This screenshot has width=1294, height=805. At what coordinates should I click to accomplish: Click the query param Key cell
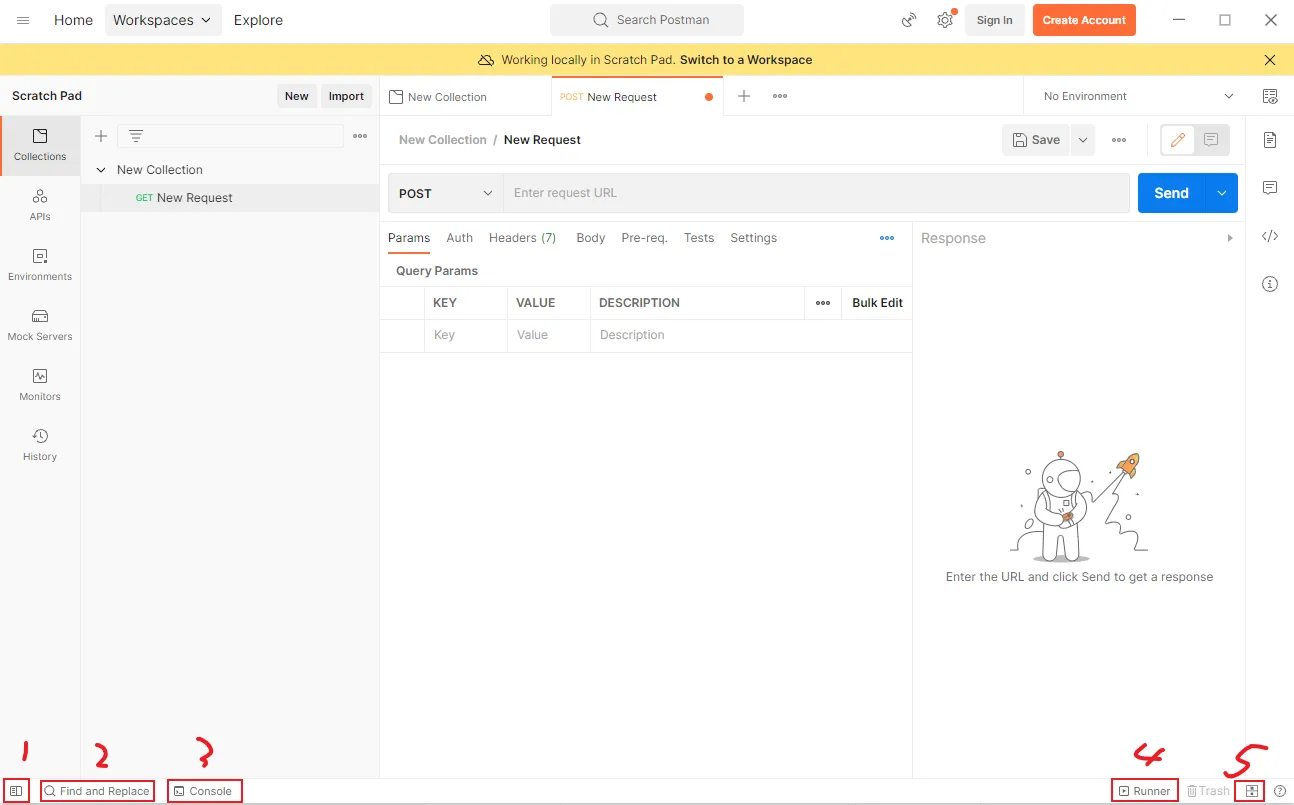466,336
